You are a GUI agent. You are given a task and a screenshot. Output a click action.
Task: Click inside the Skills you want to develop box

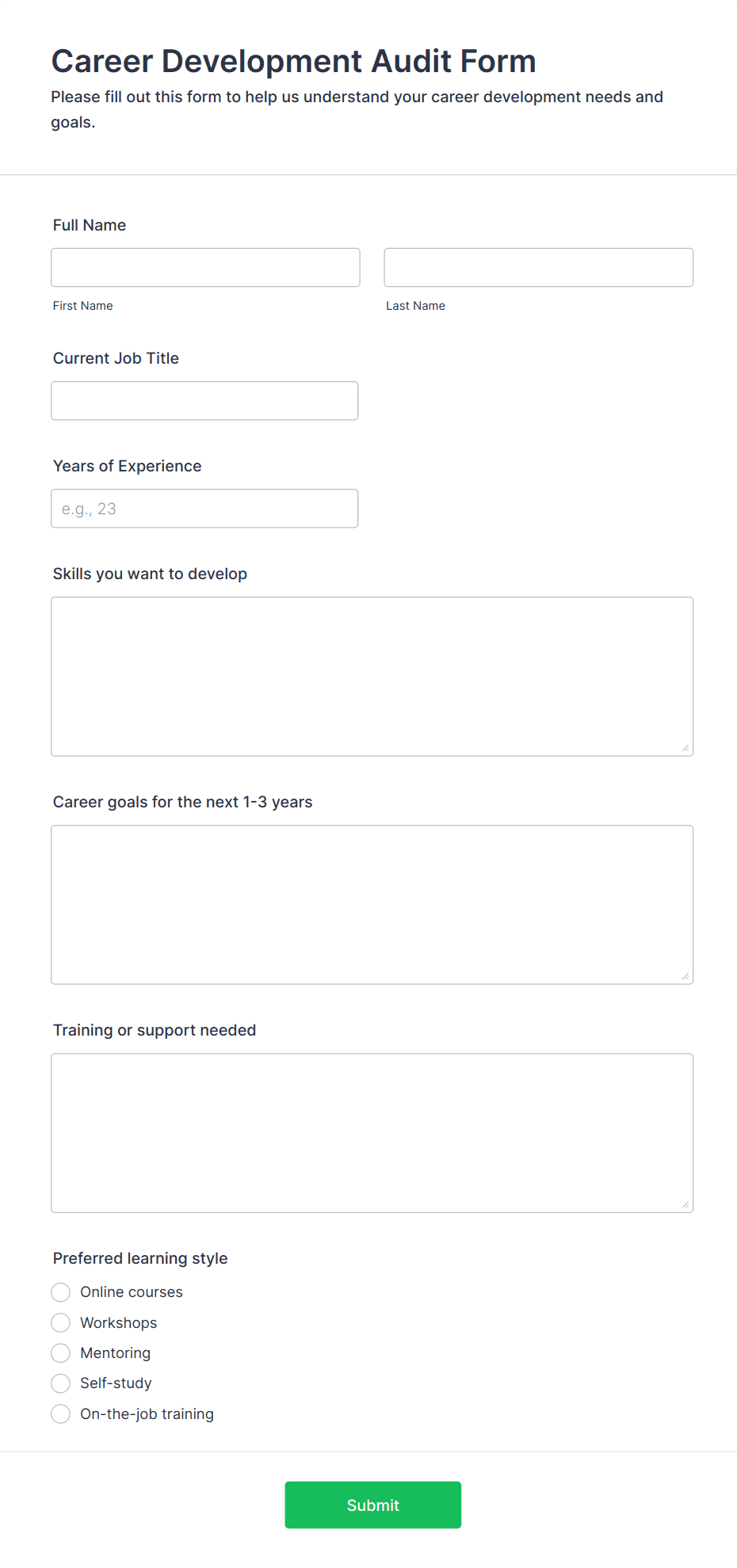click(372, 676)
